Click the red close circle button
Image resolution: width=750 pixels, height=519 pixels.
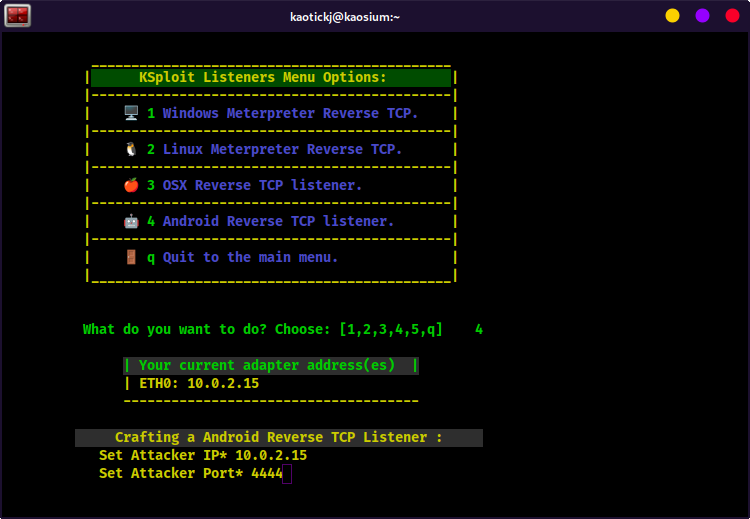[x=732, y=16]
